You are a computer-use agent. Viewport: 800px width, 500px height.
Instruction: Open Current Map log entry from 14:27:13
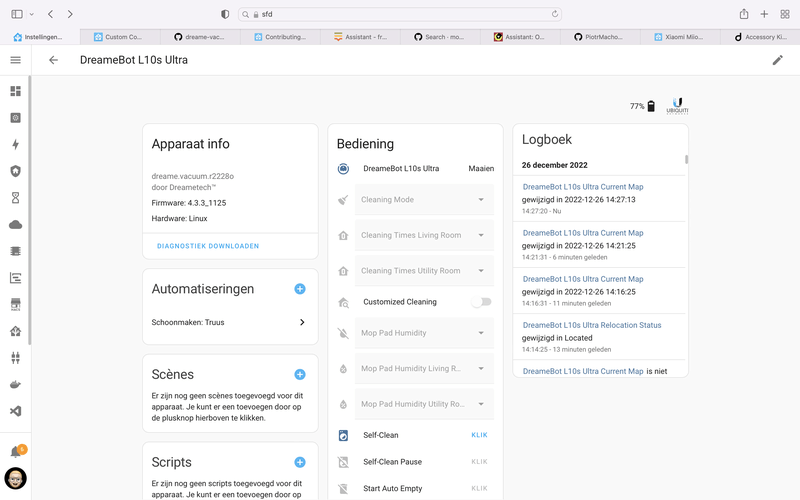pyautogui.click(x=583, y=187)
